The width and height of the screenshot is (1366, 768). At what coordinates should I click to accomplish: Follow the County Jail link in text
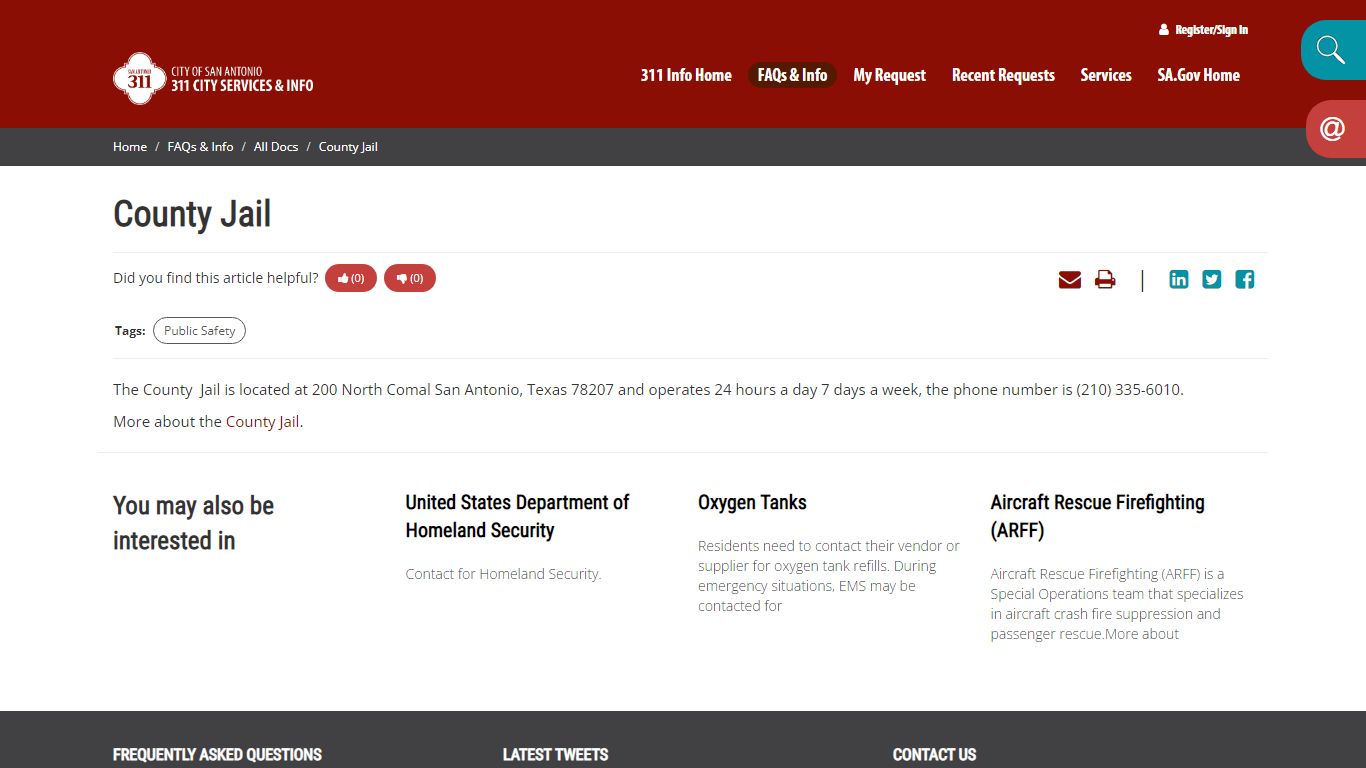[262, 422]
